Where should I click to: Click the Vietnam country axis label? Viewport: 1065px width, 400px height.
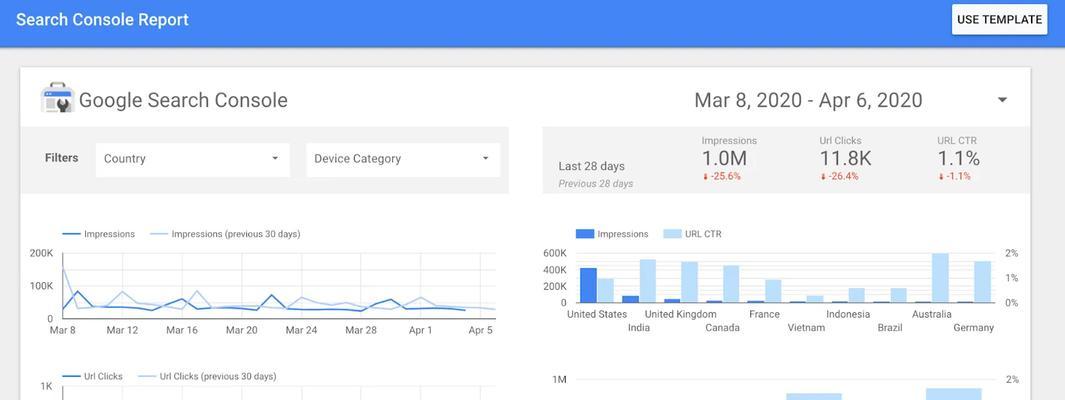tap(806, 328)
